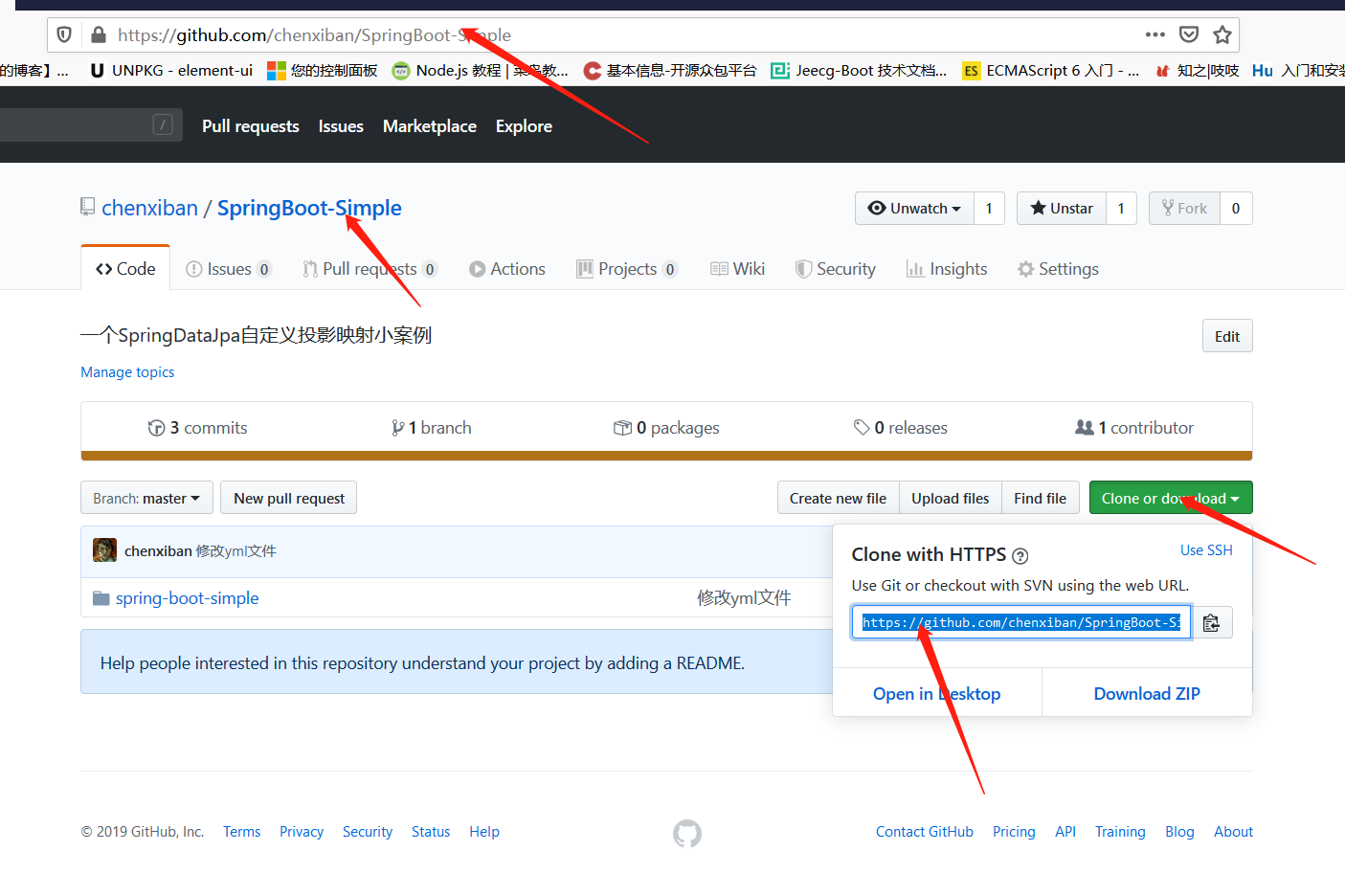Screen dimensions: 1345x896
Task: Open the 知之|吱吱 bookmark
Action: point(1197,71)
